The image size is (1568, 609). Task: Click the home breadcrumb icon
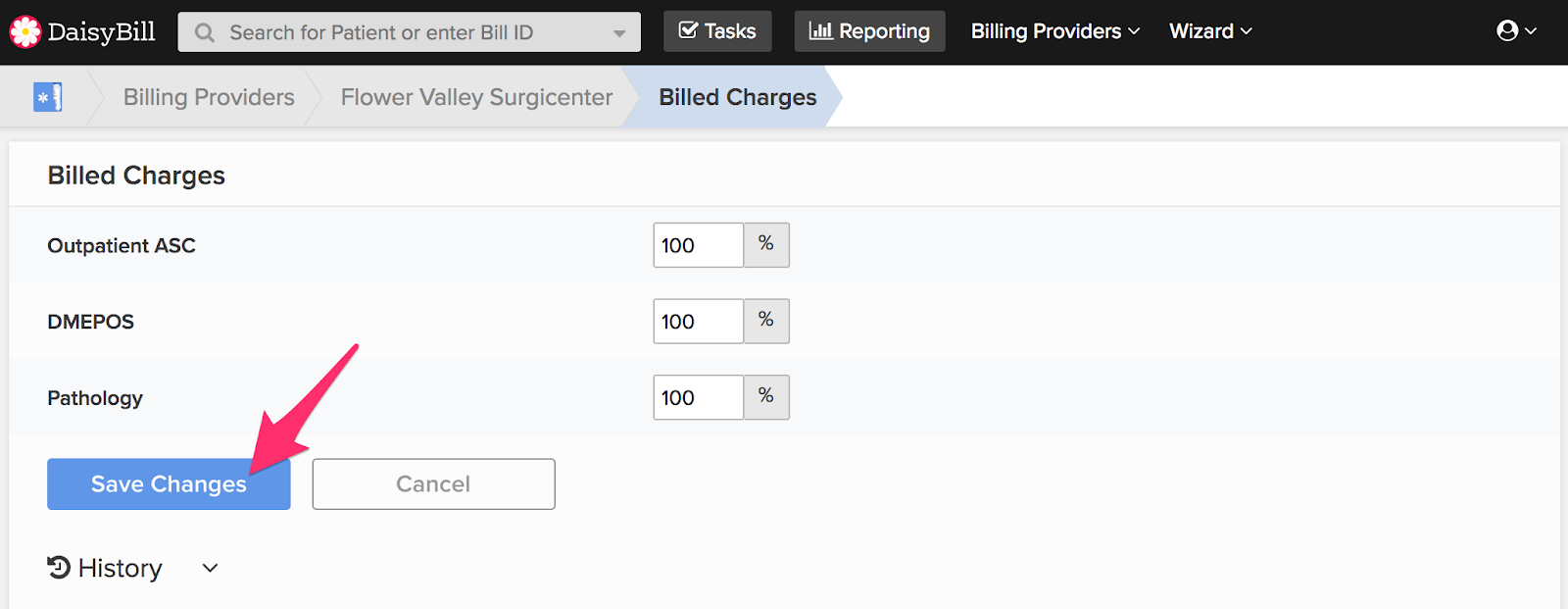click(47, 97)
